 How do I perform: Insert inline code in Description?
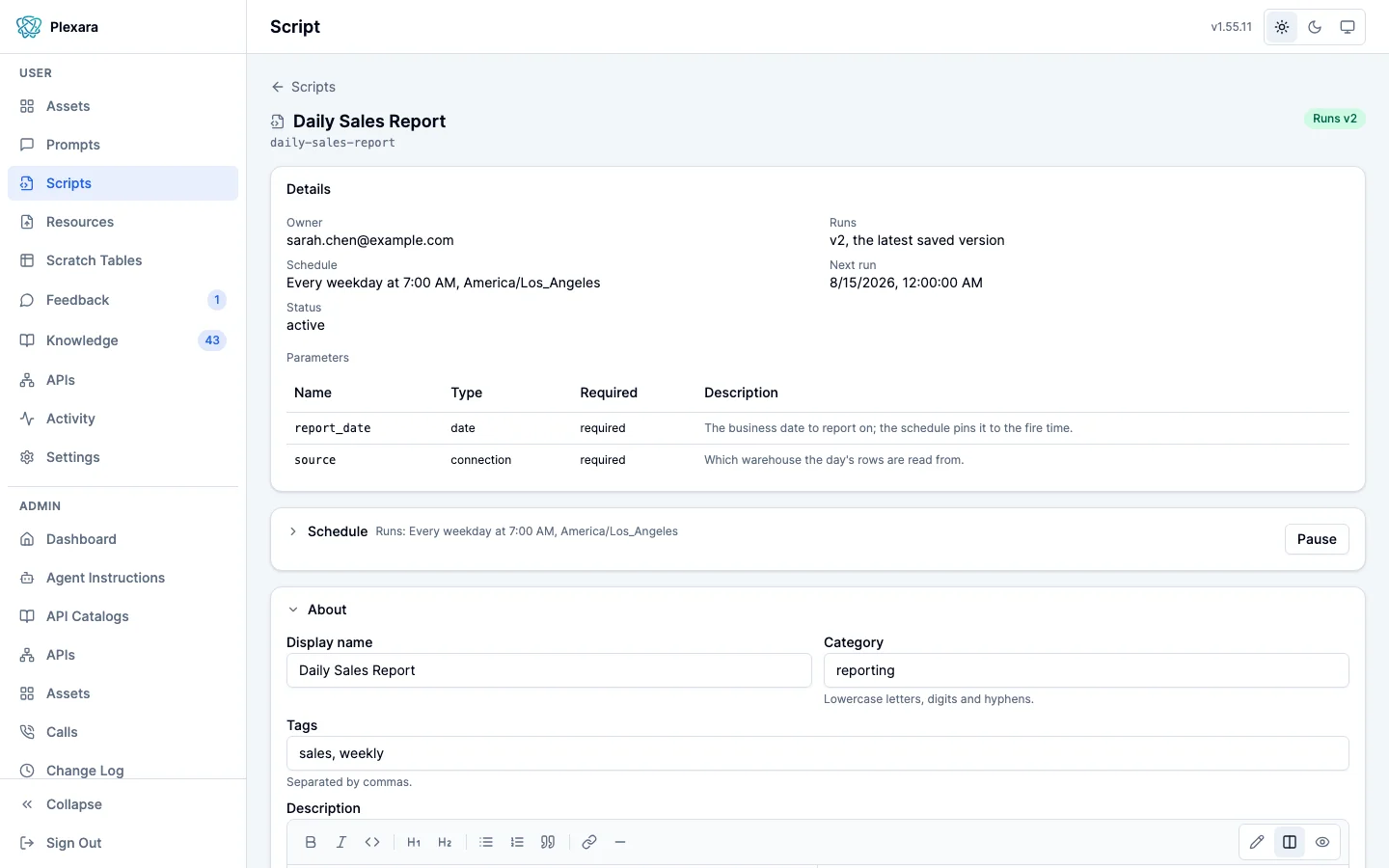coord(372,842)
